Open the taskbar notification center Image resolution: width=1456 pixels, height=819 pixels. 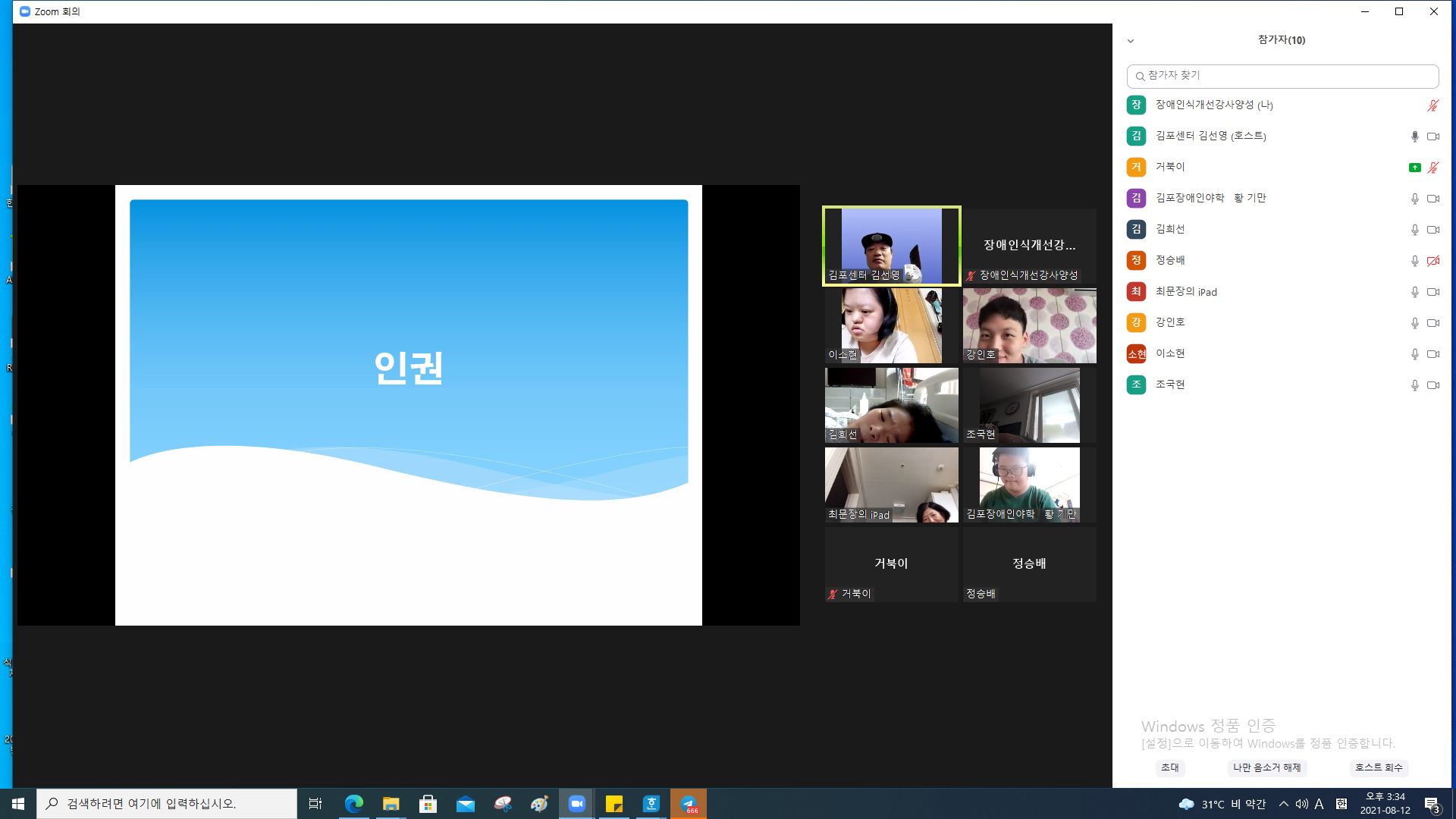[x=1432, y=804]
